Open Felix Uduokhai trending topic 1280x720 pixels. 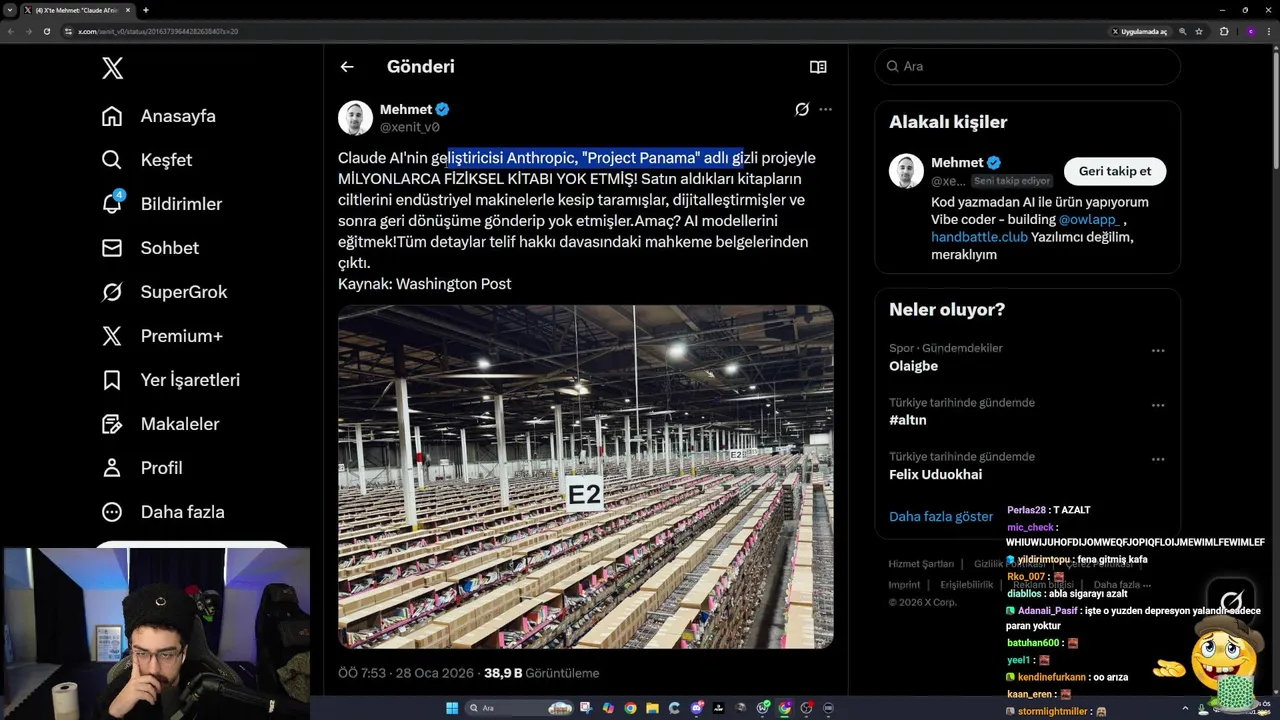point(936,474)
